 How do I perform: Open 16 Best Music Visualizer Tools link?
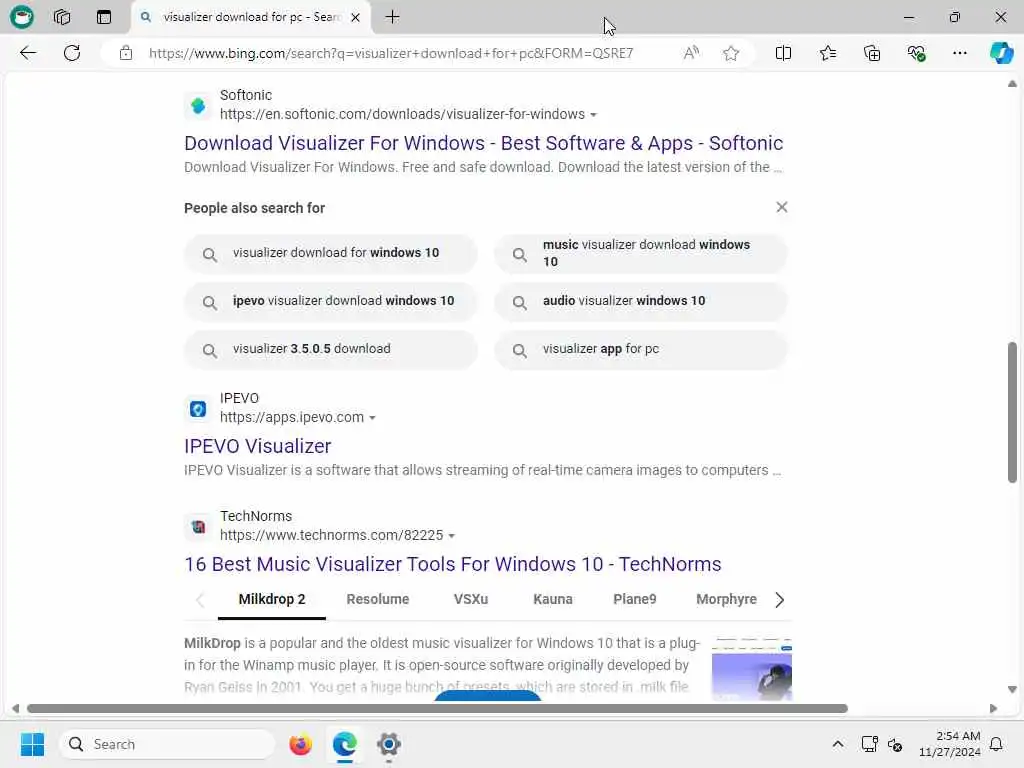coord(453,564)
